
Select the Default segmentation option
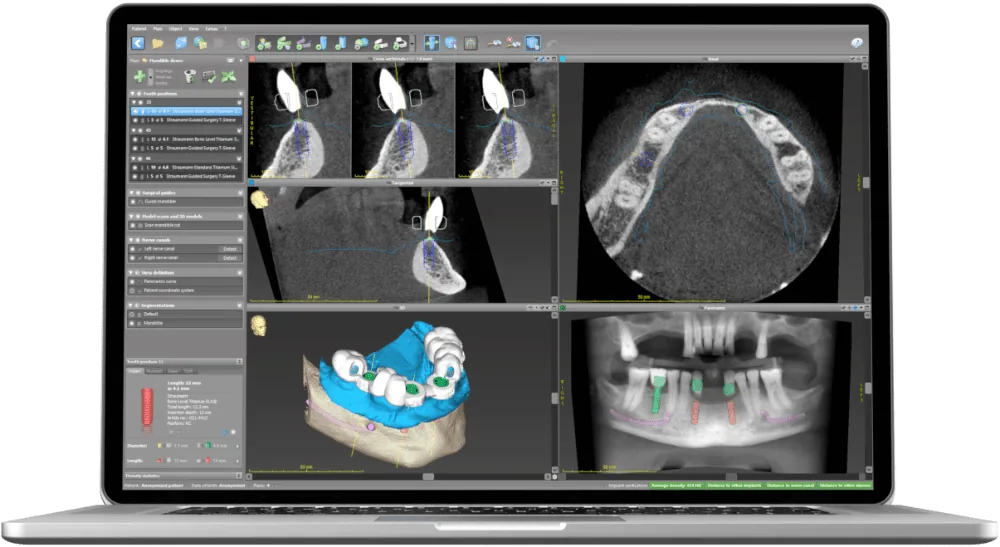133,314
